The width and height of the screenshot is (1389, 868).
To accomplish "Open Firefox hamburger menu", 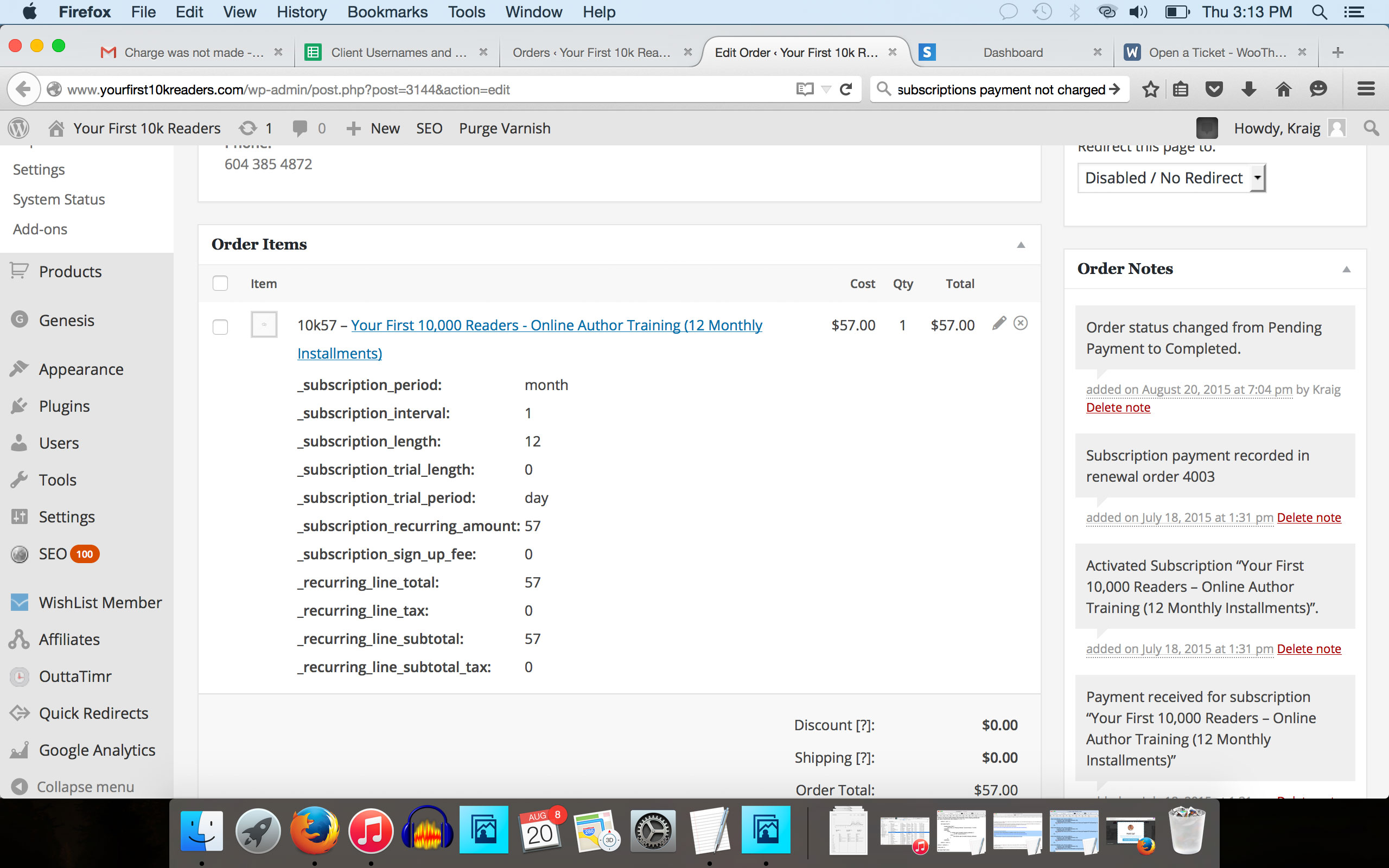I will (1366, 89).
